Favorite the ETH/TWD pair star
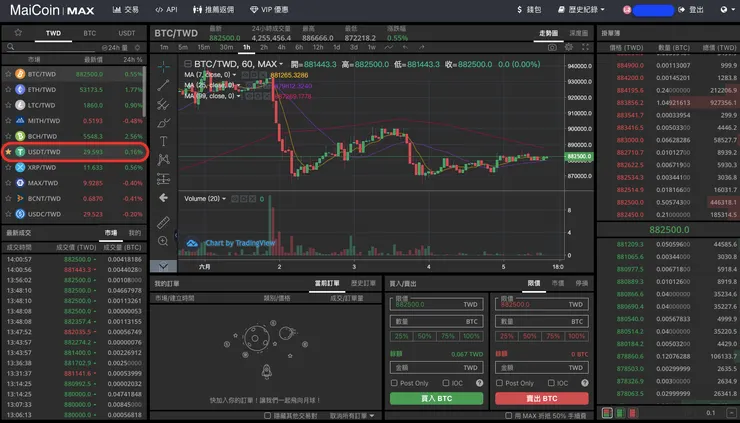740x423 pixels. [8, 89]
